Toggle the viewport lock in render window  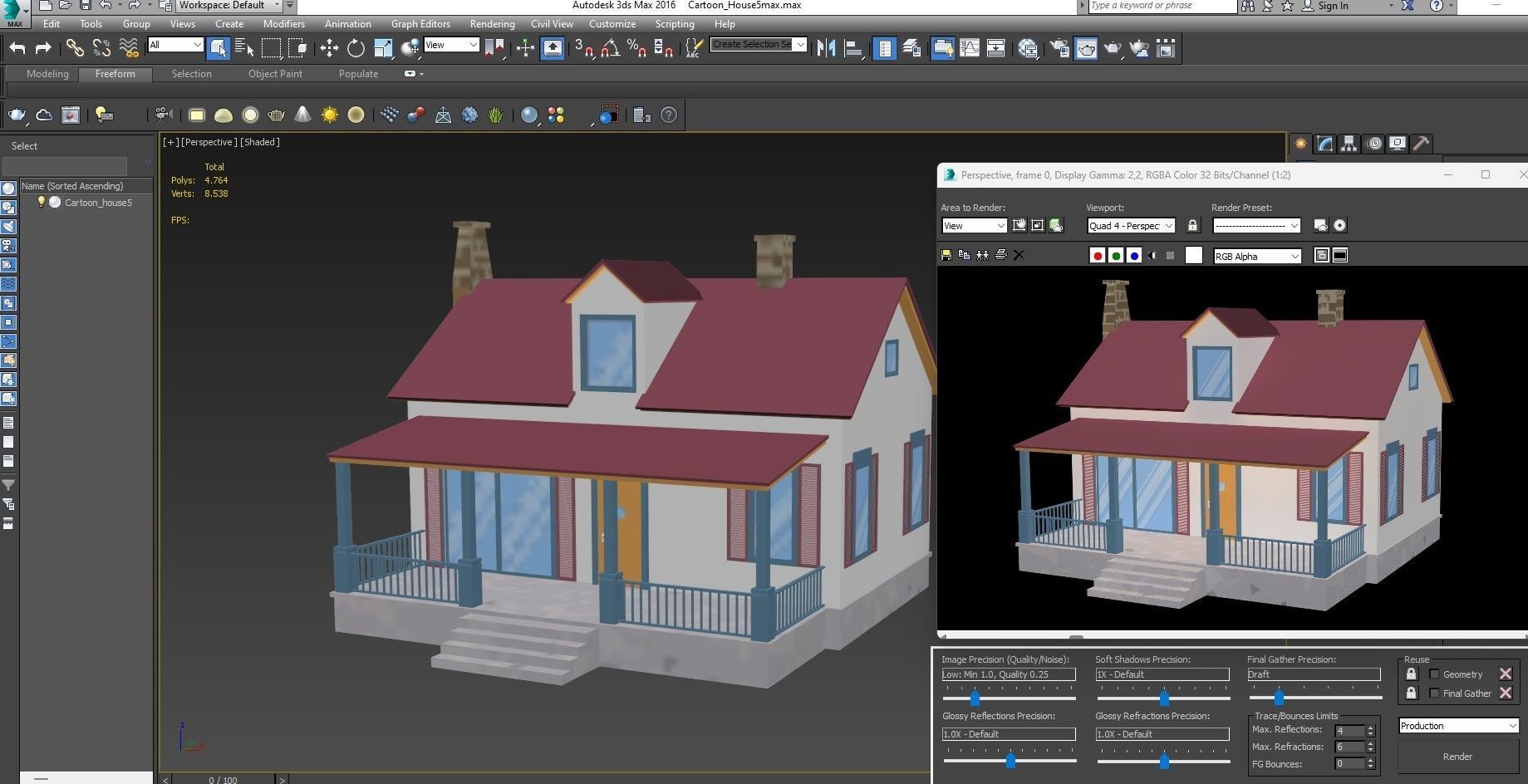[x=1193, y=225]
